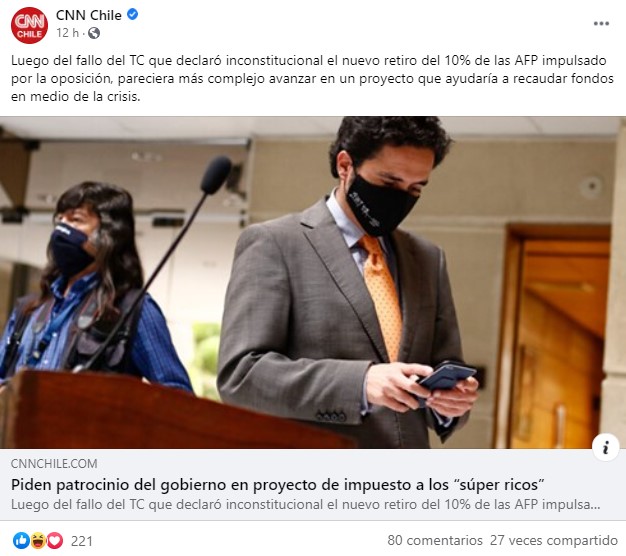Click the 12 h post timestamp

(67, 33)
